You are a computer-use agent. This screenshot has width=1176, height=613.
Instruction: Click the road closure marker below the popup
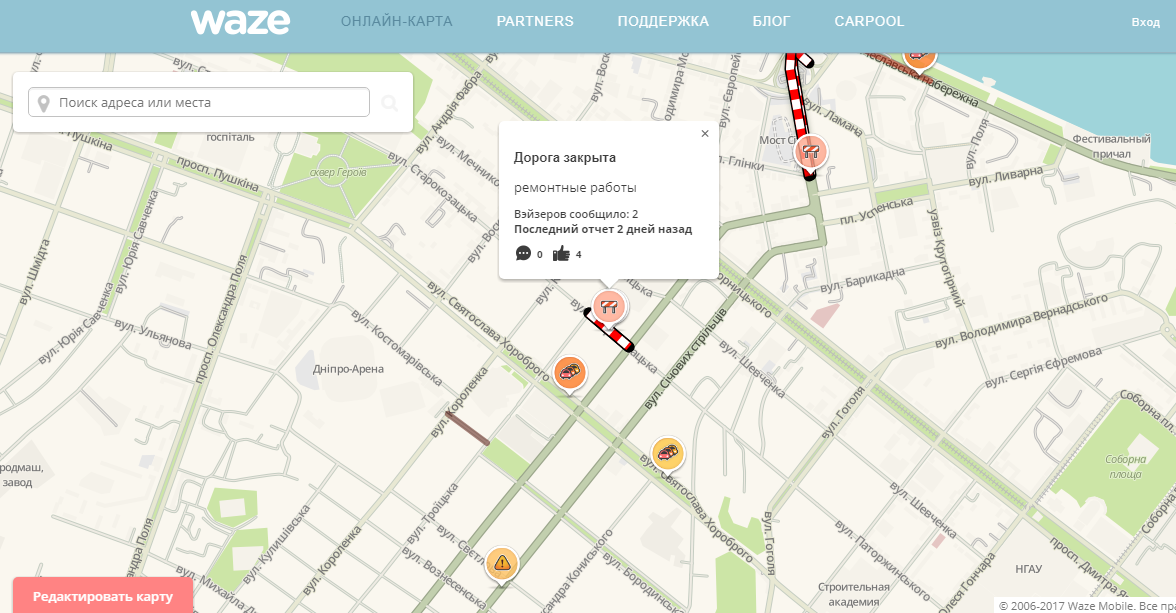(608, 305)
